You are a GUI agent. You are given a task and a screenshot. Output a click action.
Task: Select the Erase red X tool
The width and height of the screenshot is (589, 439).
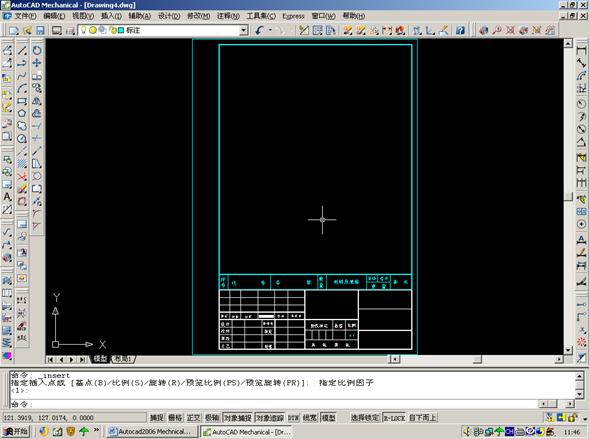coord(22,176)
